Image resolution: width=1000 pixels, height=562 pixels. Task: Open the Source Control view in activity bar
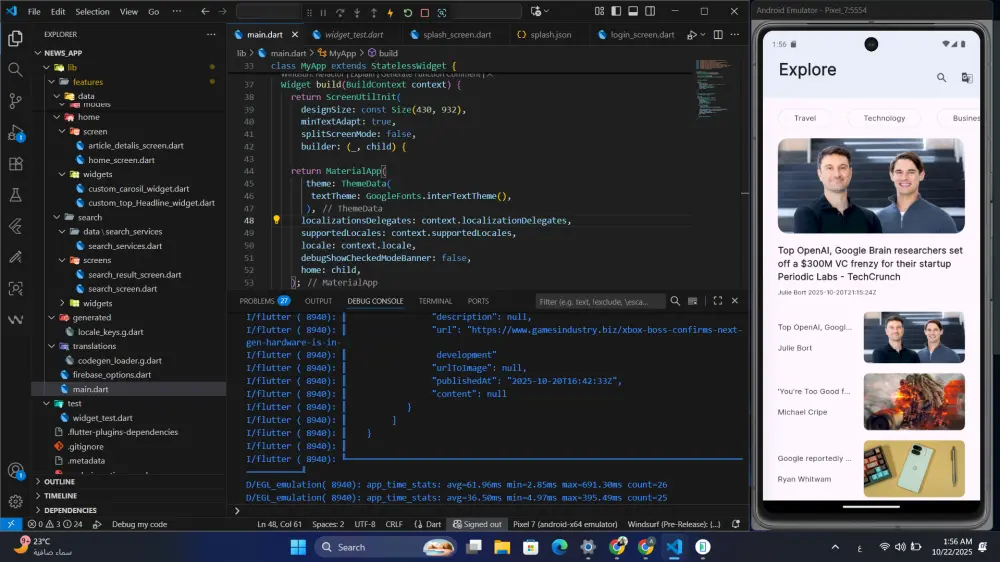(x=15, y=101)
